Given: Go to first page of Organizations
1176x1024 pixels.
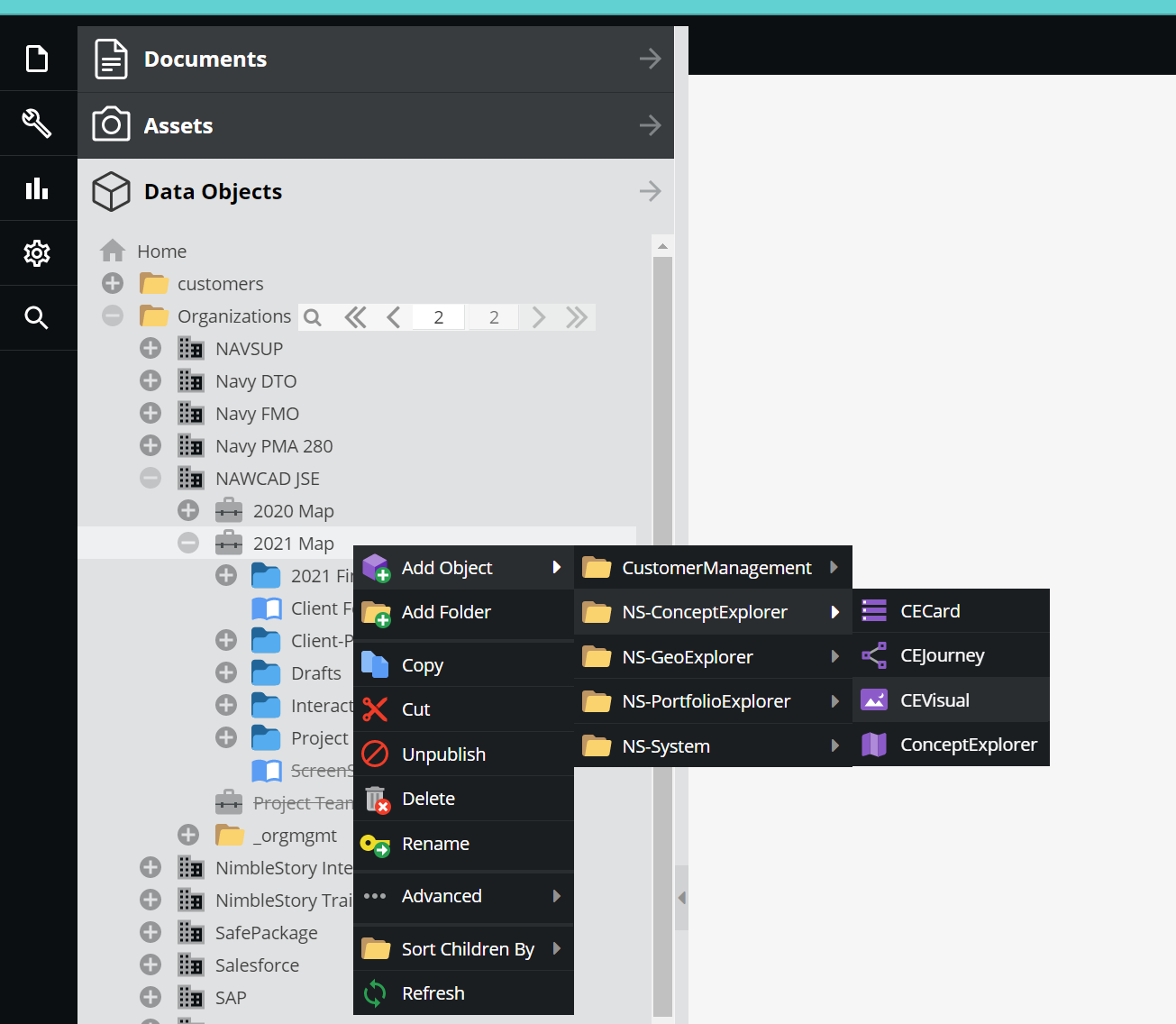Looking at the screenshot, I should (355, 317).
